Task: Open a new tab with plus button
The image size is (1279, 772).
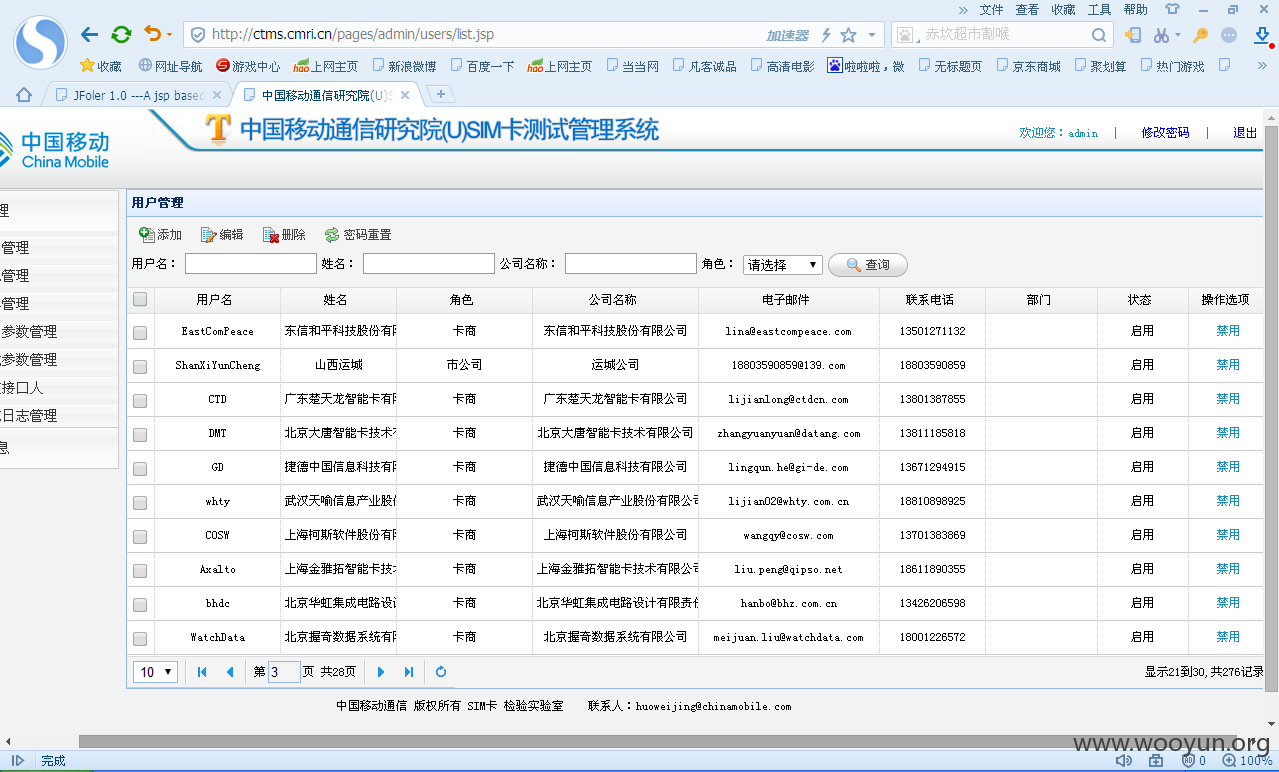Action: 441,94
